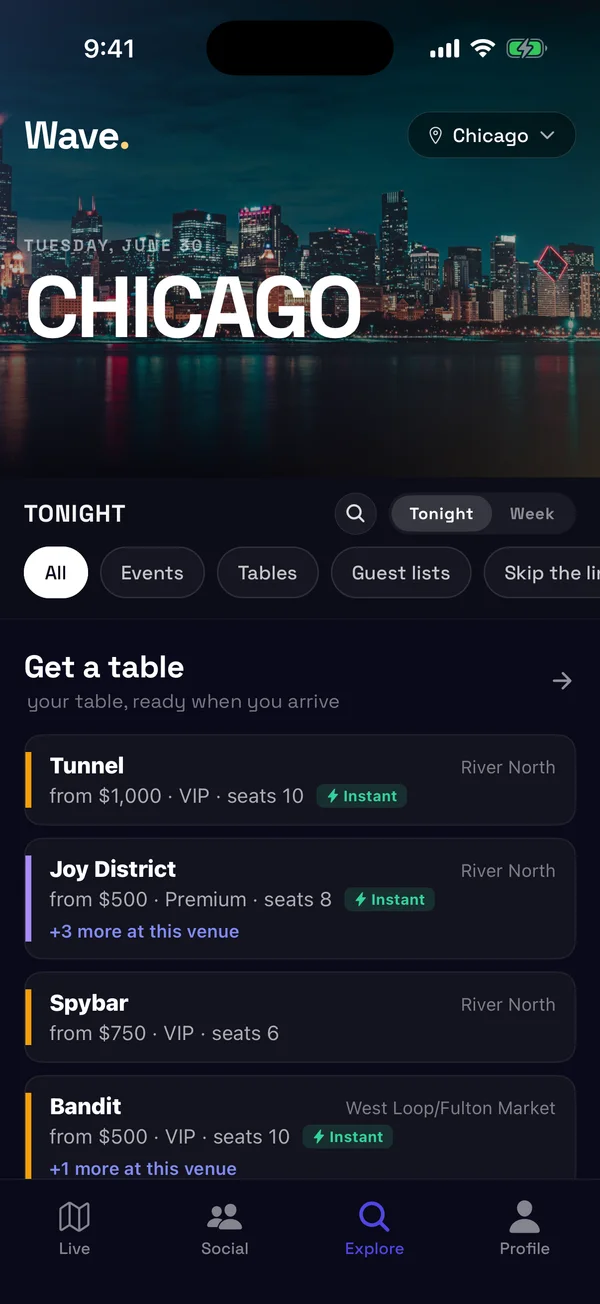Screen dimensions: 600x1304
Task: Open the Spybar table listing
Action: pos(300,1017)
